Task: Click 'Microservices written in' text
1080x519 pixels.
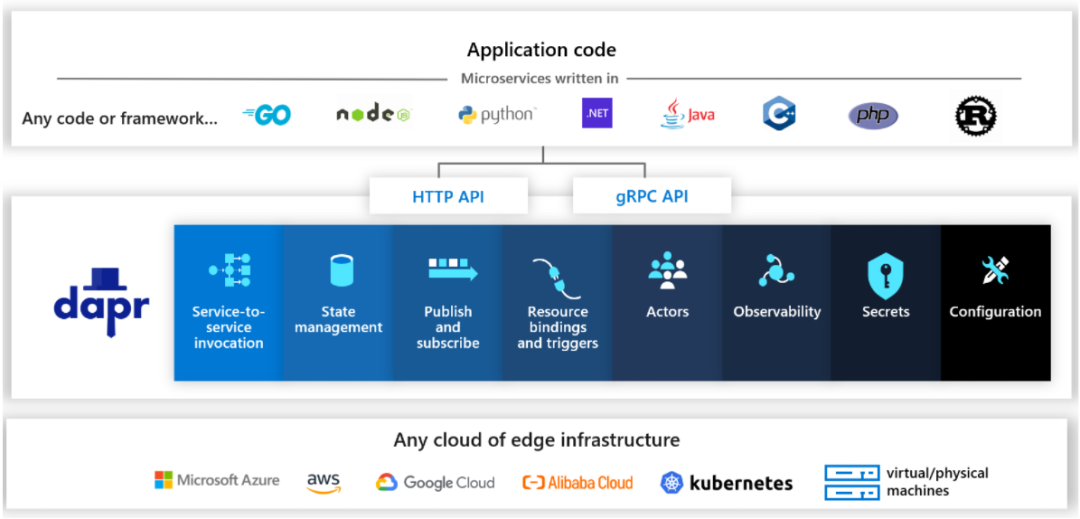Action: (539, 78)
